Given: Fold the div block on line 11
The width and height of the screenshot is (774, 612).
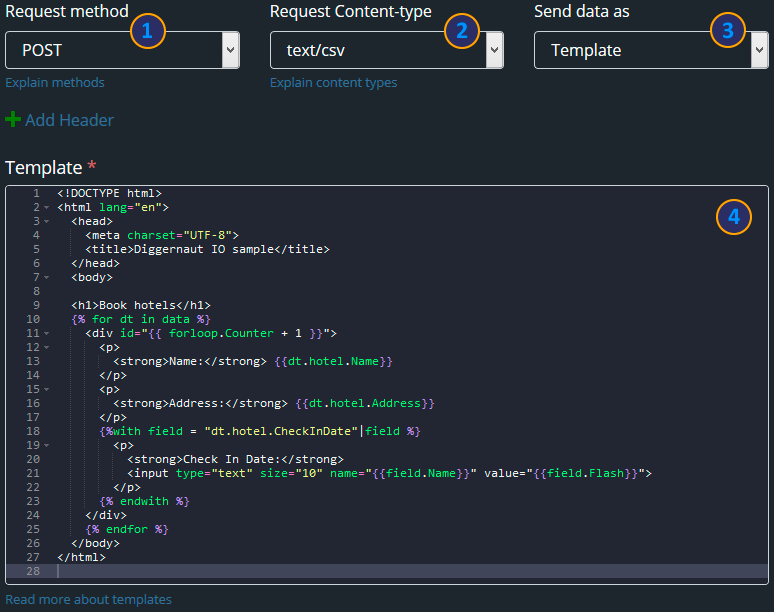Looking at the screenshot, I should coord(47,334).
